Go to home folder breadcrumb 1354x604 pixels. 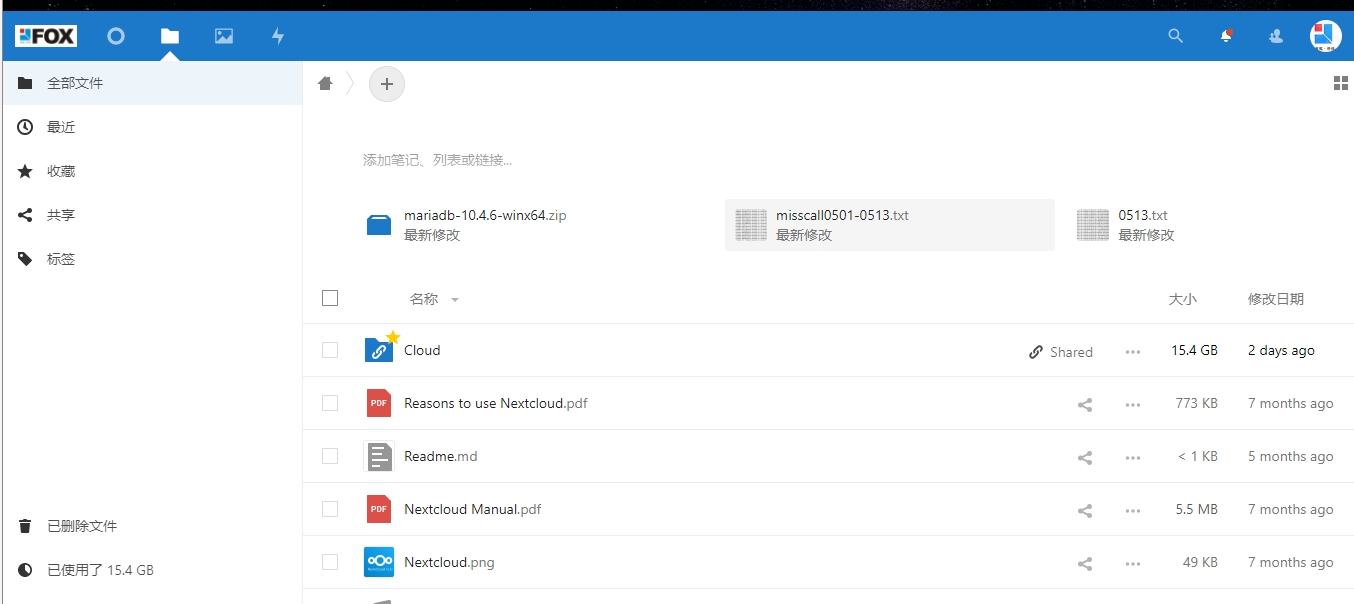325,84
